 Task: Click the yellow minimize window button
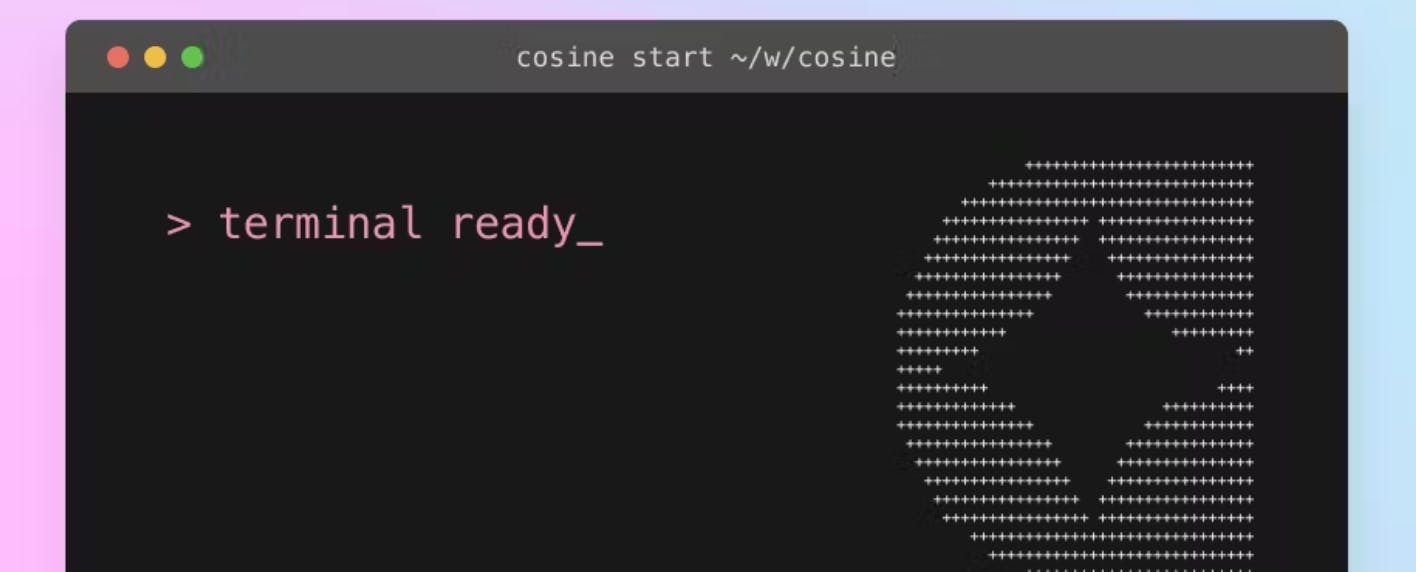[155, 57]
